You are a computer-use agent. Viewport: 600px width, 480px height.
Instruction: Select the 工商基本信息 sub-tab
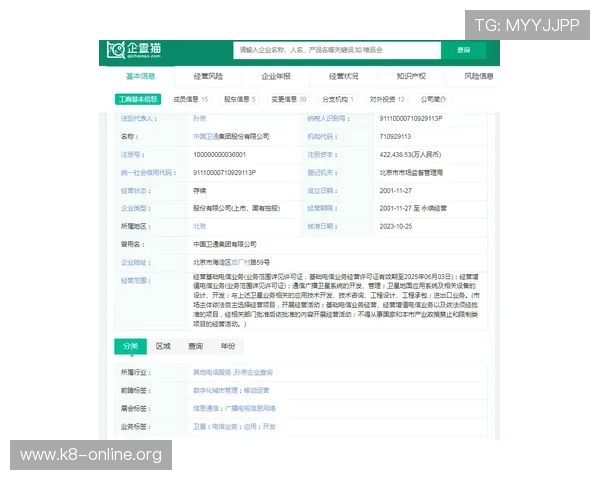[138, 100]
